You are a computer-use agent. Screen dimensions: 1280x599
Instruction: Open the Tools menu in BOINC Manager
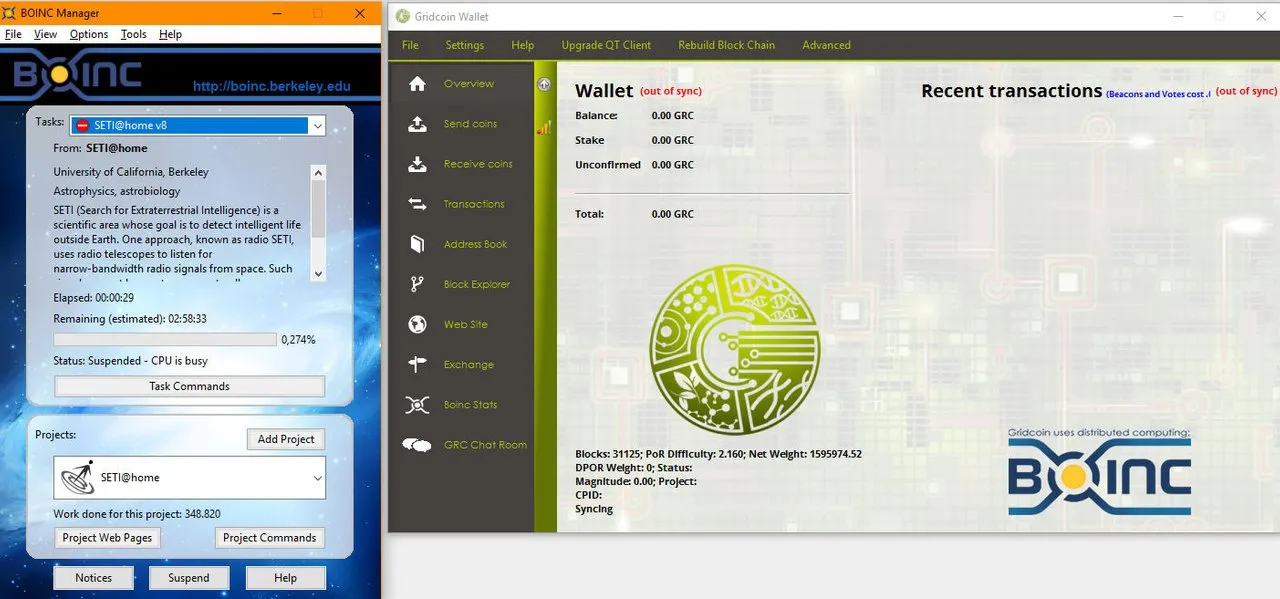[x=134, y=34]
